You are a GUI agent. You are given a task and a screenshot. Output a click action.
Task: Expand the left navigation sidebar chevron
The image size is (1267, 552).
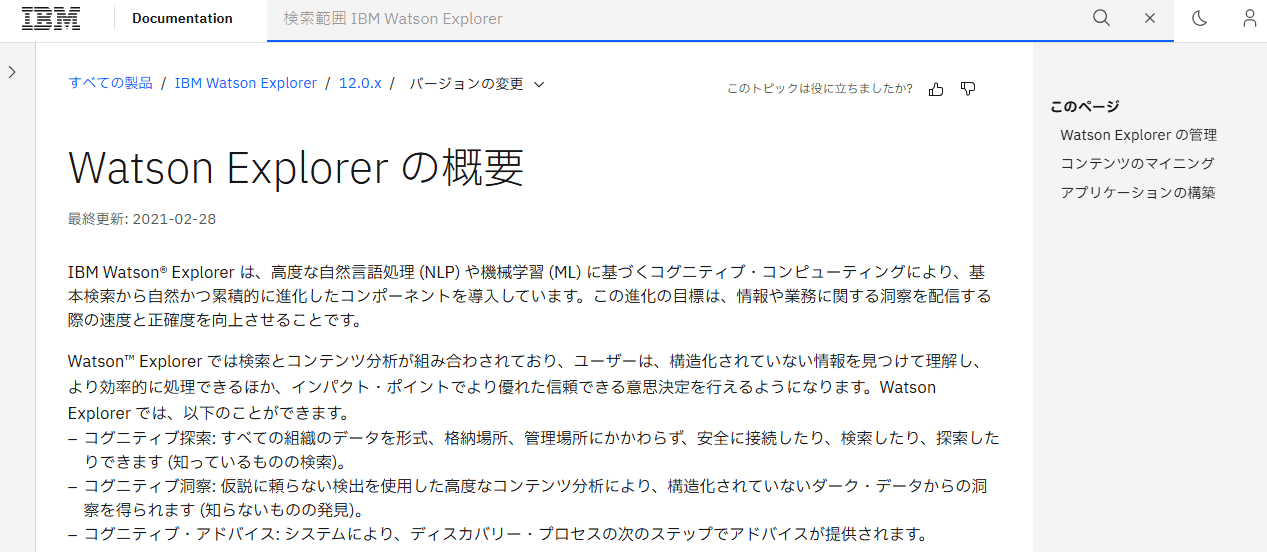(12, 72)
